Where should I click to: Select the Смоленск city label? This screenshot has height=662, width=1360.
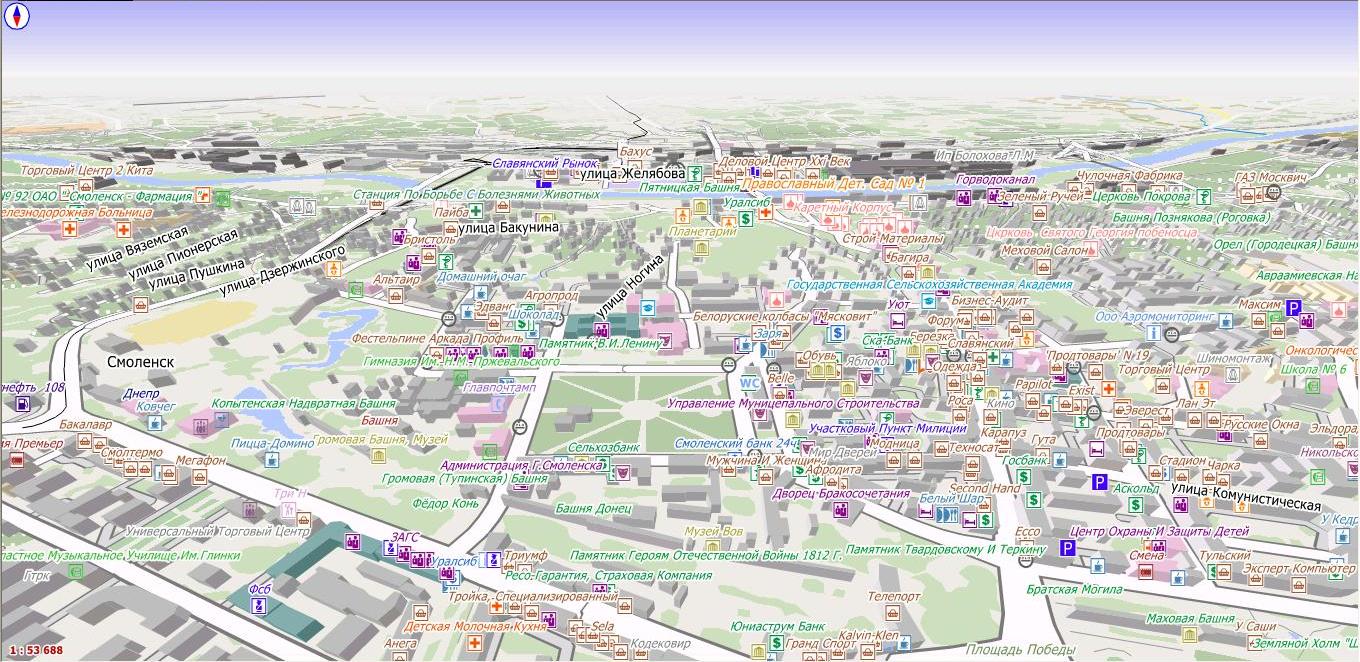[141, 362]
